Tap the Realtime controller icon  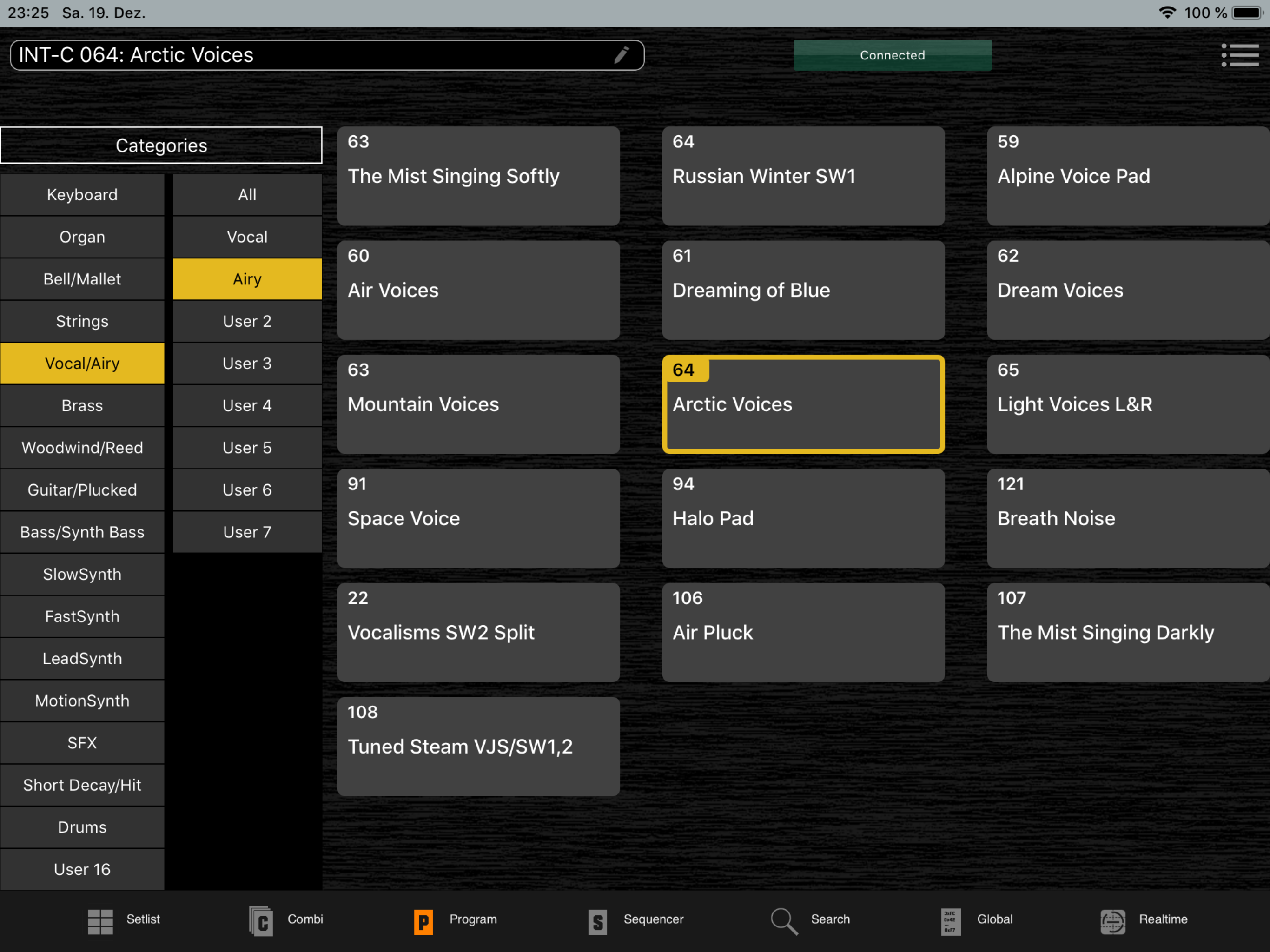point(1113,922)
